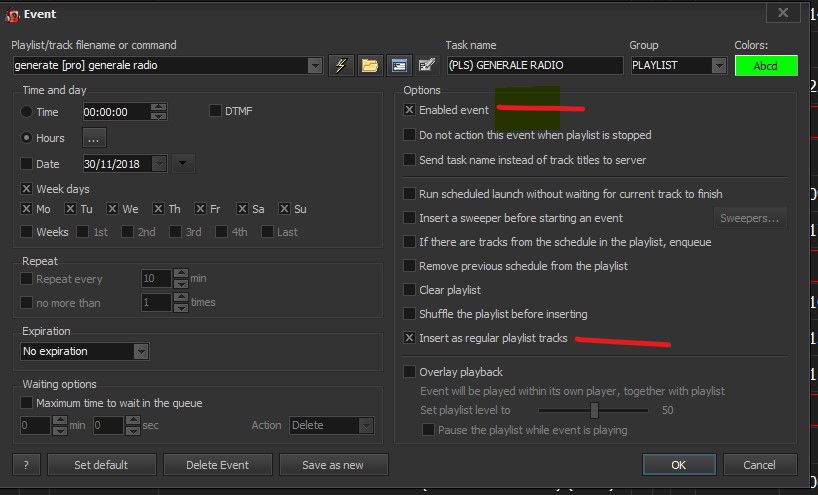Click the Cancel button

760,465
